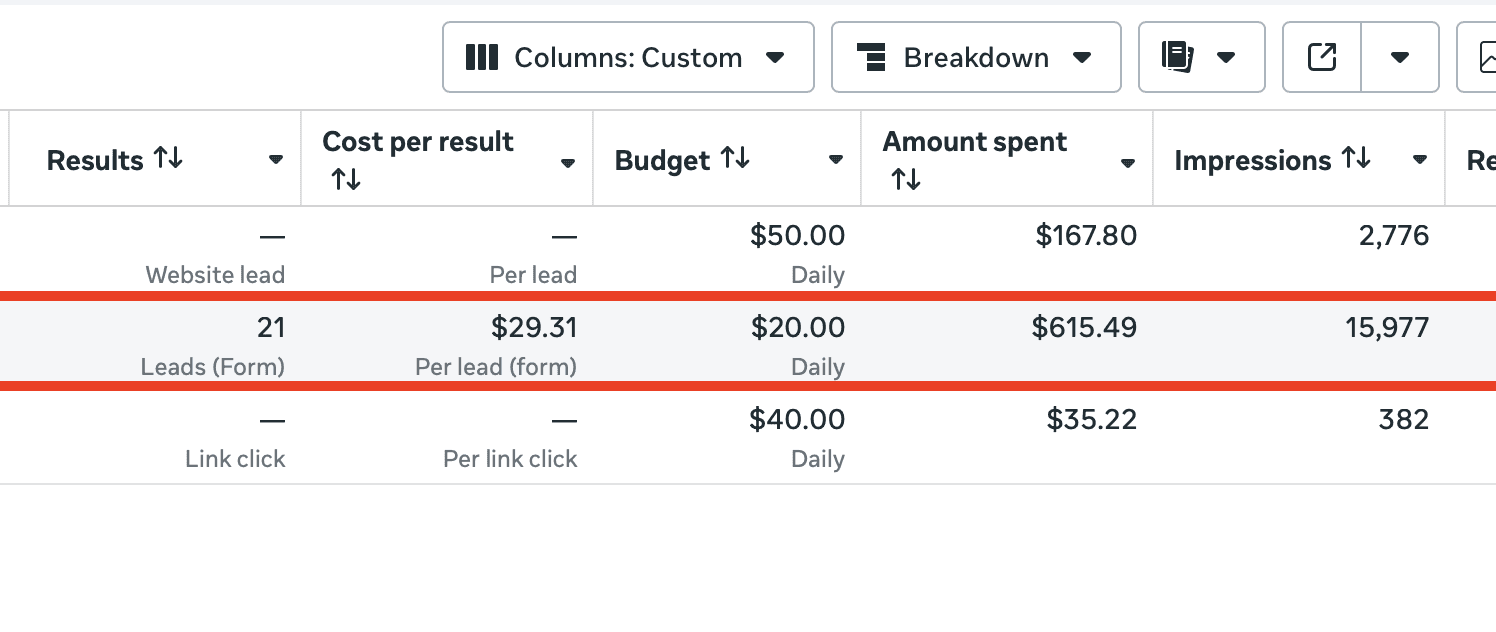Open the Results column options caret

(276, 160)
